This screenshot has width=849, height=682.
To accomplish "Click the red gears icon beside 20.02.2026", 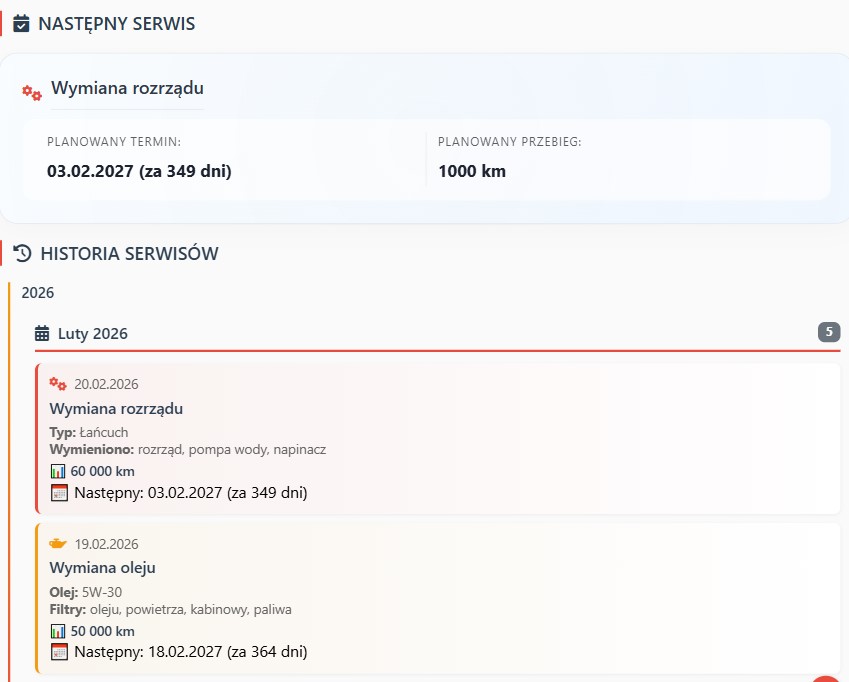I will pyautogui.click(x=58, y=384).
